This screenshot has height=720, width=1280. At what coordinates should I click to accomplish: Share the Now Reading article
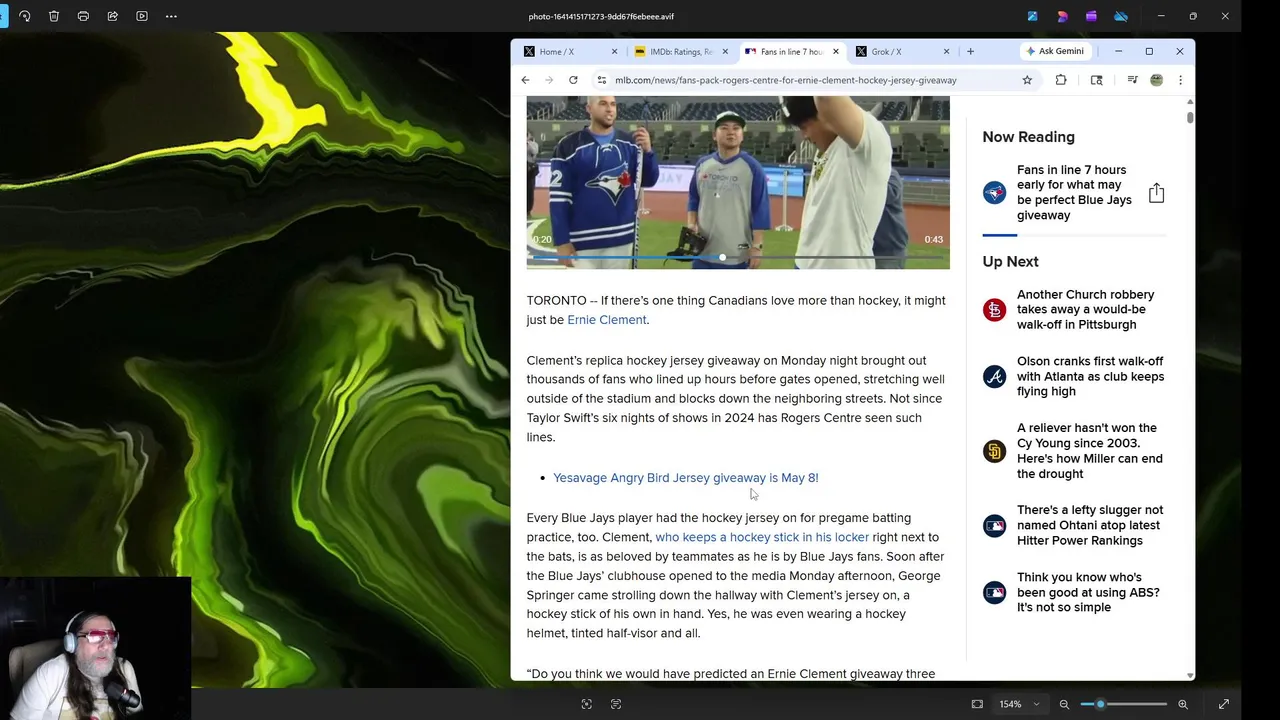pos(1156,192)
